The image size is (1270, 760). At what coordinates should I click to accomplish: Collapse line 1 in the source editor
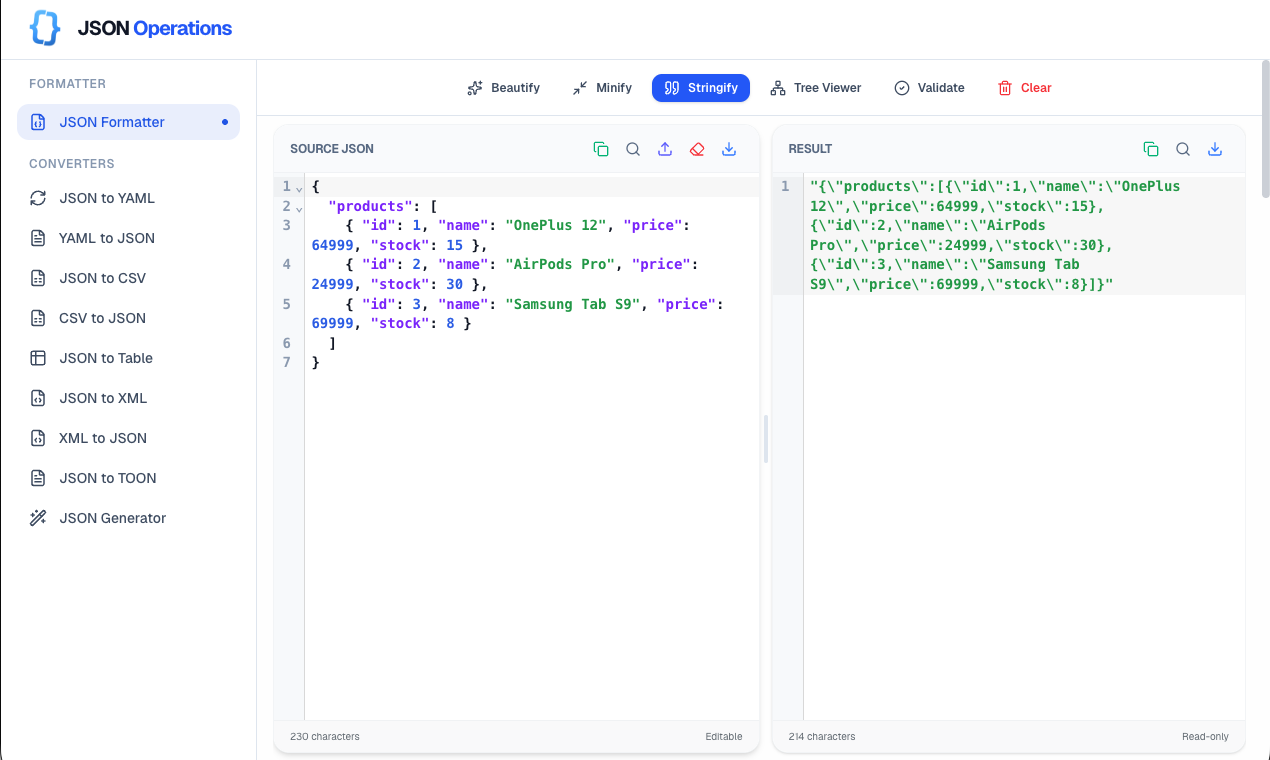click(298, 187)
